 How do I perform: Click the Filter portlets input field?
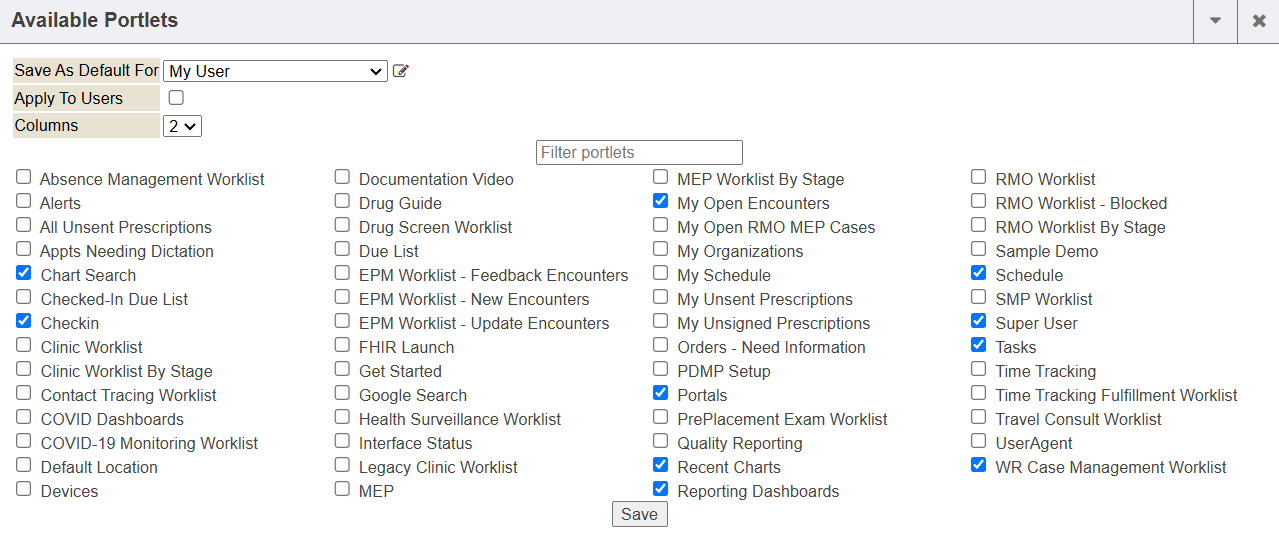click(x=639, y=152)
